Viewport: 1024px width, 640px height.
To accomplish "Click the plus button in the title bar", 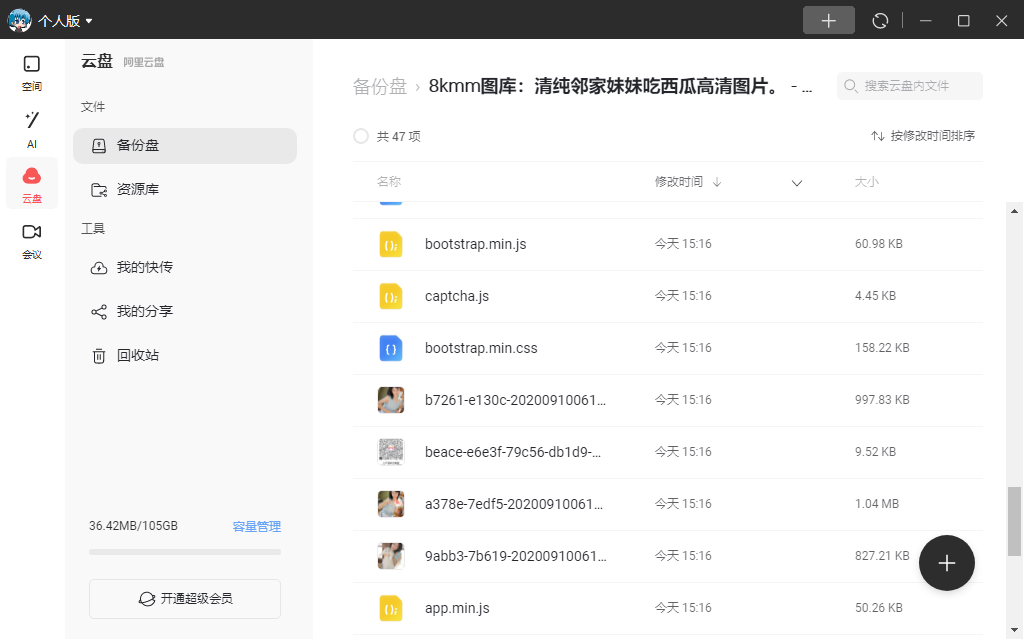I will pyautogui.click(x=829, y=20).
